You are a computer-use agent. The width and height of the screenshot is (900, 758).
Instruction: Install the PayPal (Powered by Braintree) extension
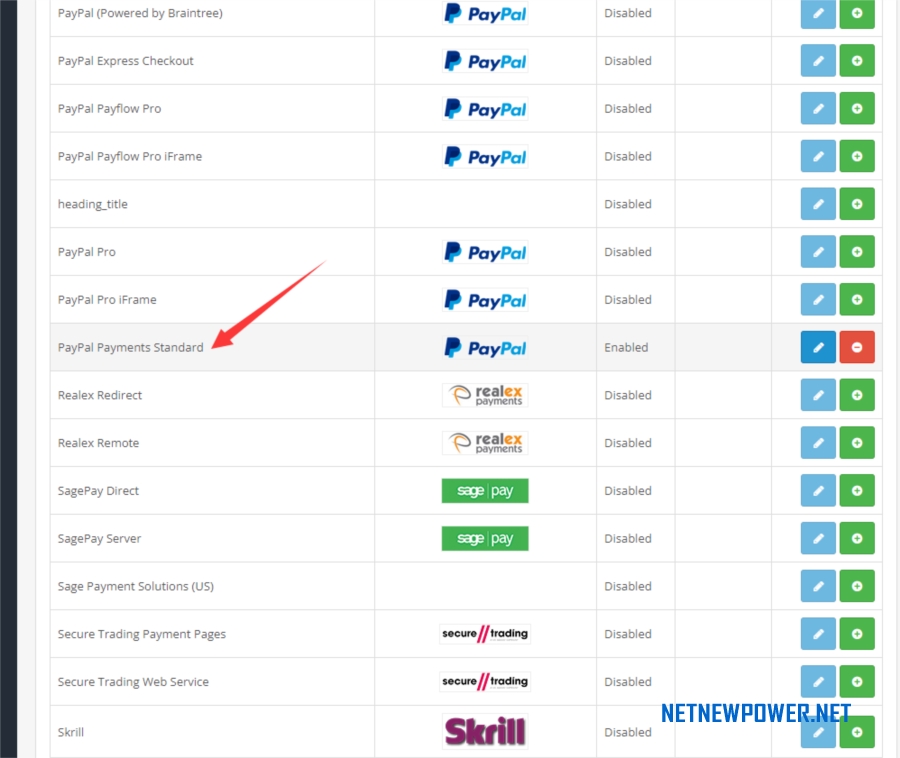tap(857, 13)
